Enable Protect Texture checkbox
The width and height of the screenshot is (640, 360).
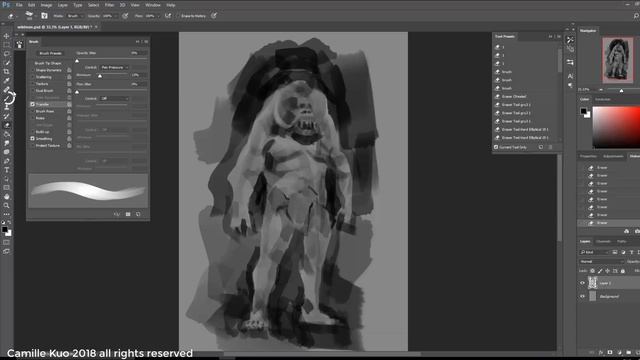pyautogui.click(x=32, y=146)
